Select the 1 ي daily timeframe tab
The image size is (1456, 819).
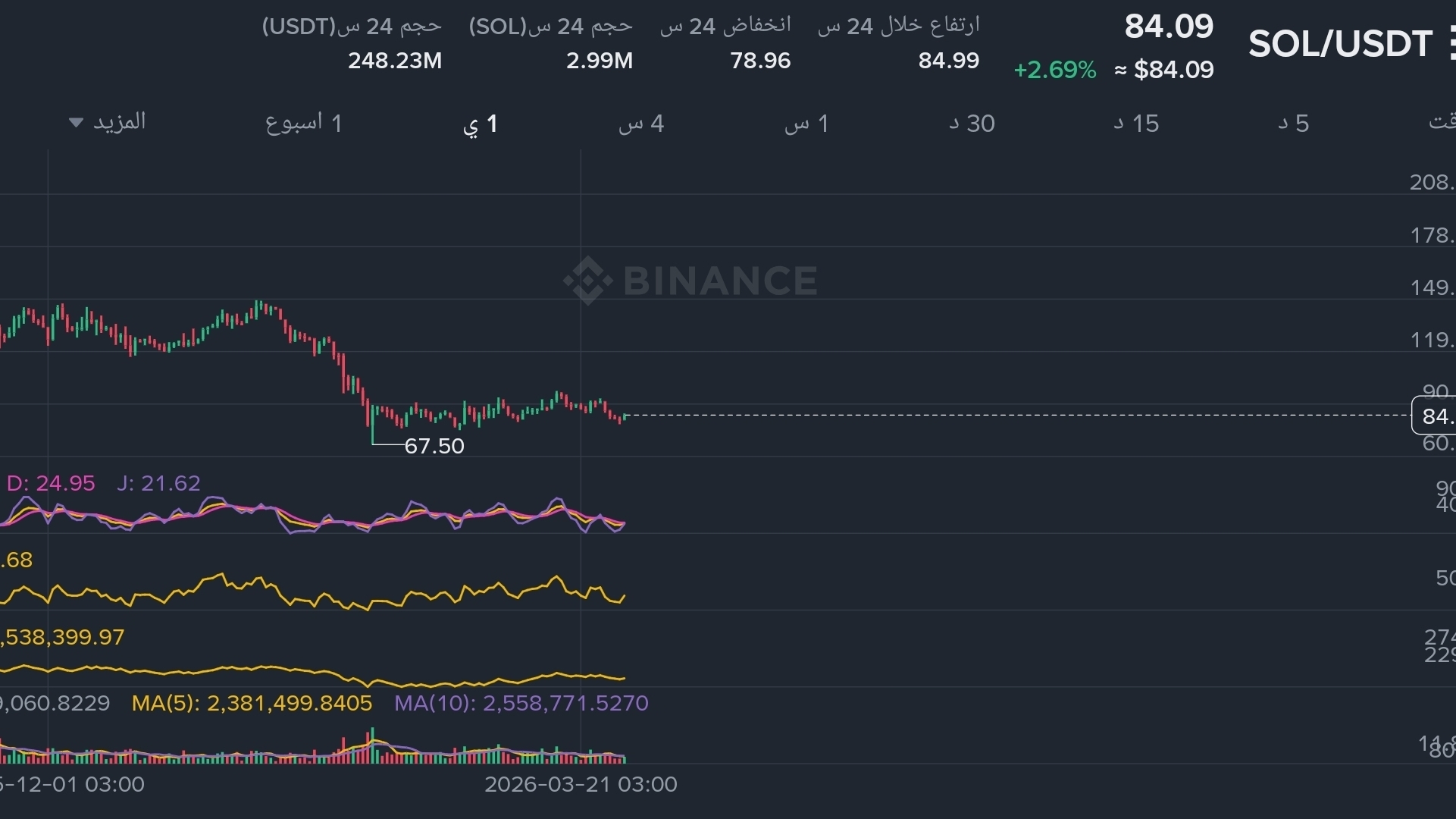[x=481, y=124]
